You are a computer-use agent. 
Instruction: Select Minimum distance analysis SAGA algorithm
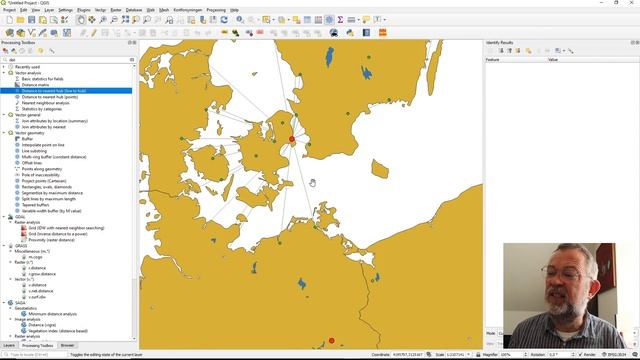pyautogui.click(x=52, y=314)
